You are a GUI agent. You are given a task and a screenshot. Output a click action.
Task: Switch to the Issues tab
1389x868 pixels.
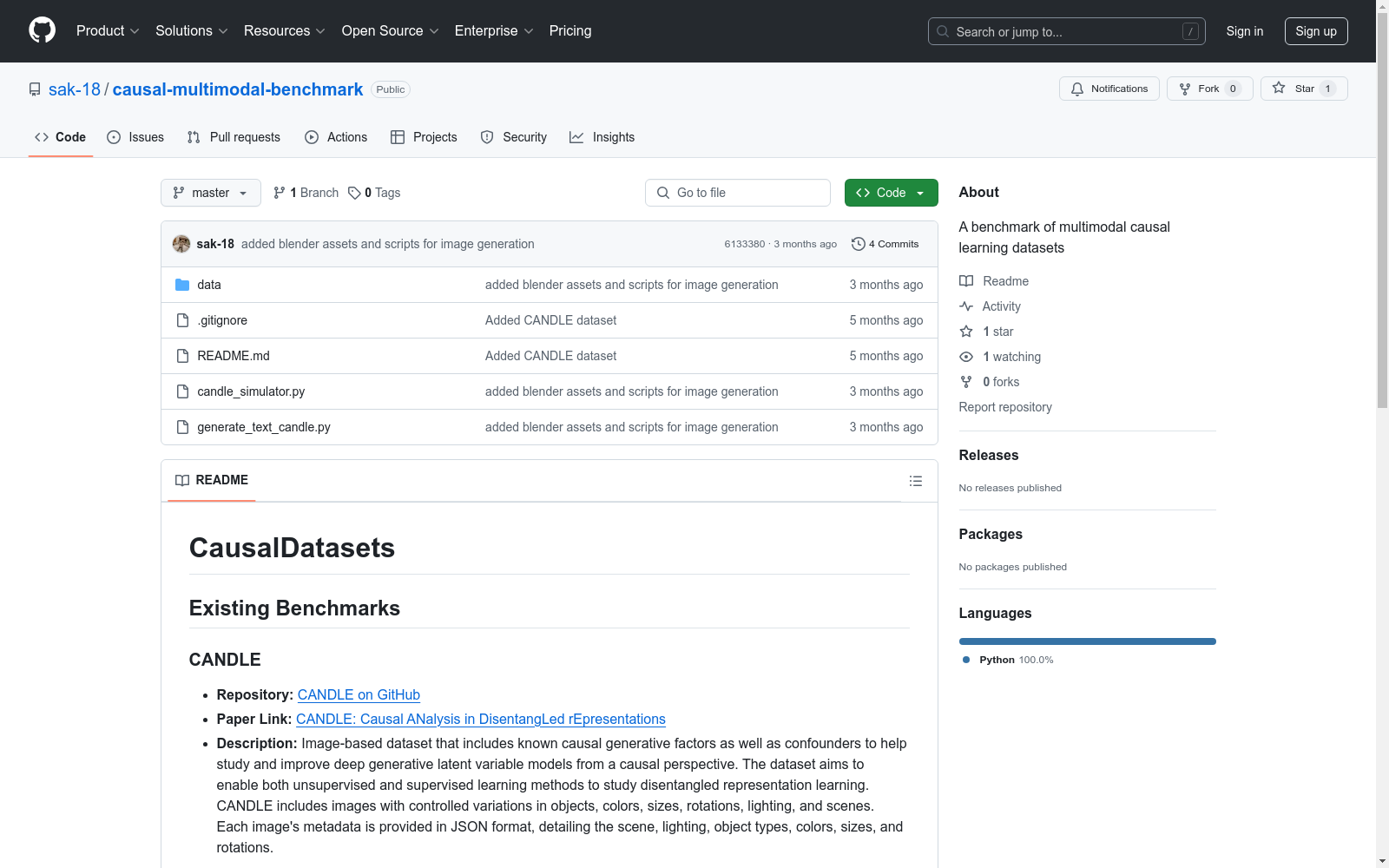click(135, 137)
